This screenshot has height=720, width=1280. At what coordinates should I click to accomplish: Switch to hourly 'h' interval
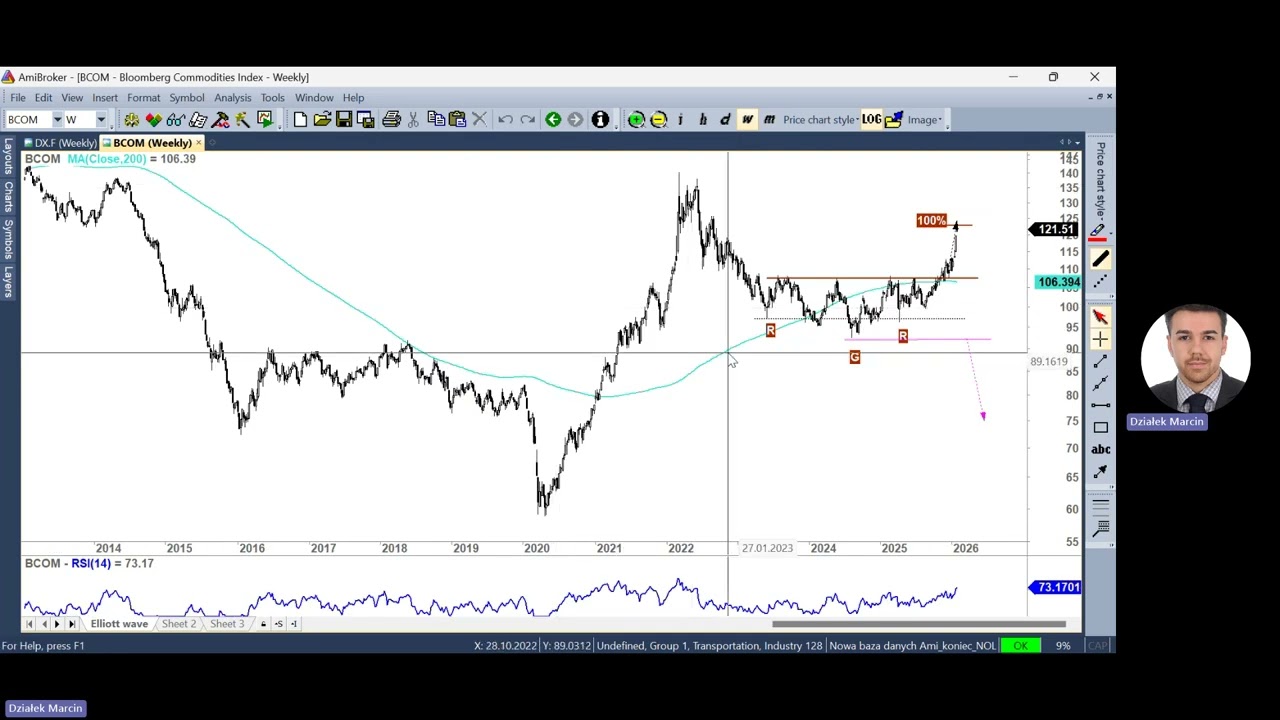click(702, 120)
